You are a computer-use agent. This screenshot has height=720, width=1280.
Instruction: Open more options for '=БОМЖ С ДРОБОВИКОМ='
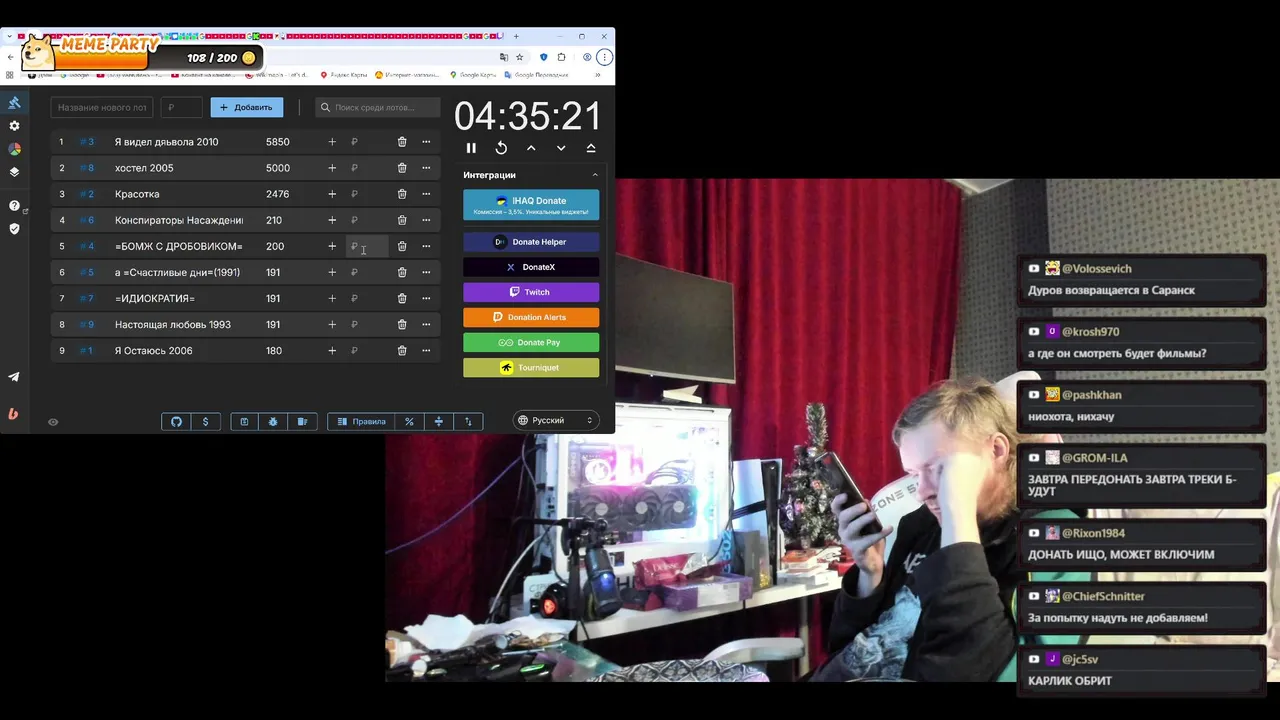[x=426, y=246]
